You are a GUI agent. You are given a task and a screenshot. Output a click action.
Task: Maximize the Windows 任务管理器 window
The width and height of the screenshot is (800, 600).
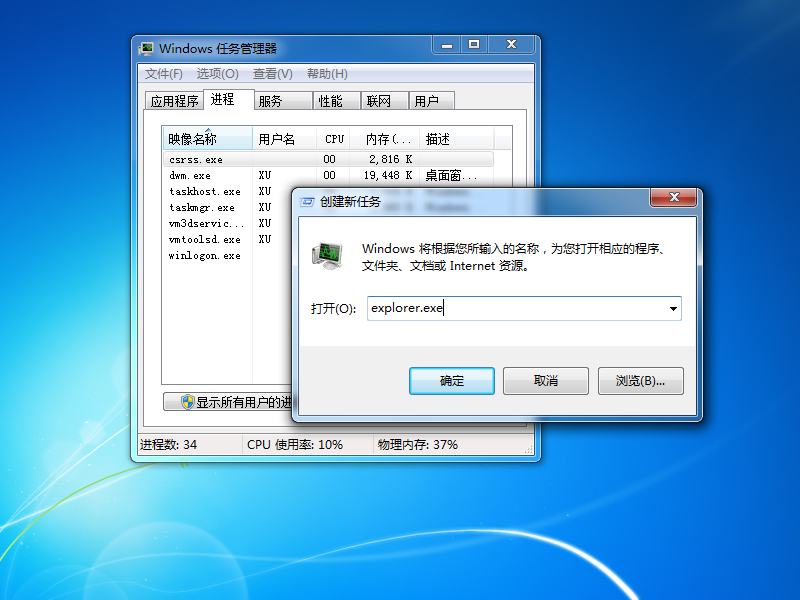click(474, 45)
